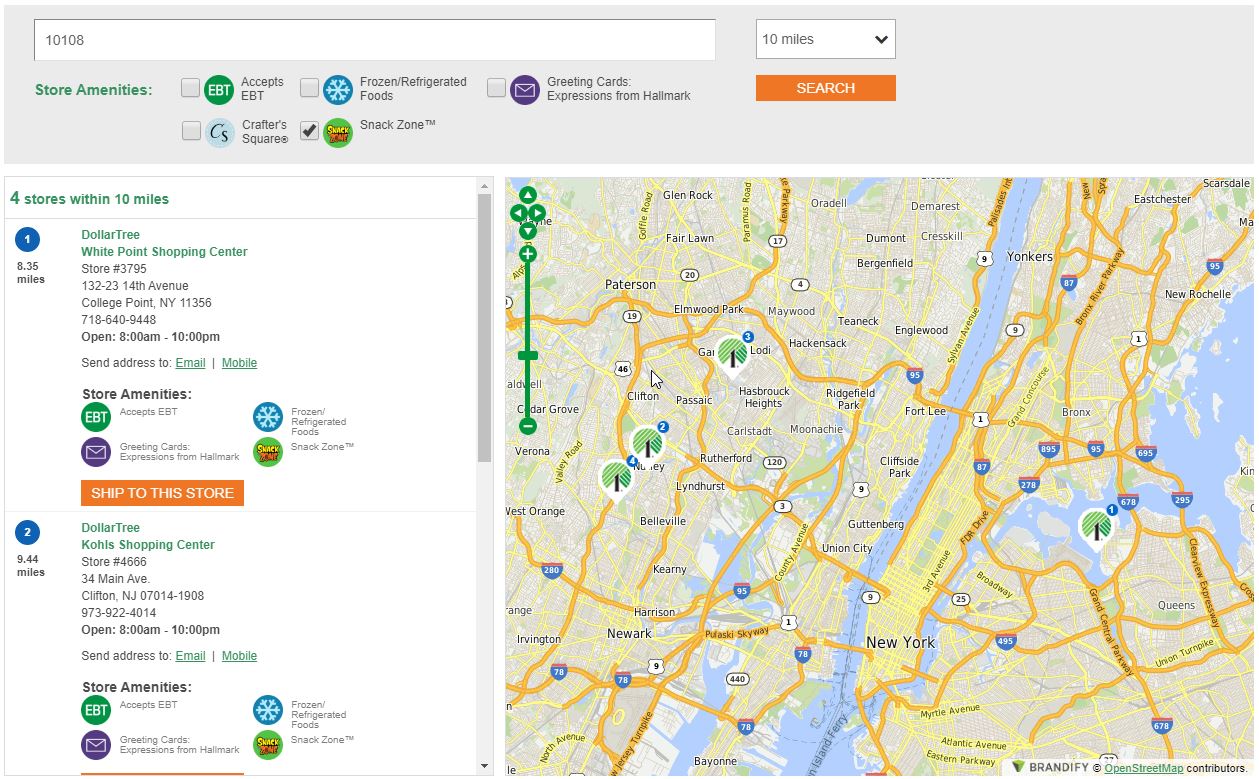1259x779 pixels.
Task: Click phone number 973-922-4014
Action: click(x=118, y=613)
